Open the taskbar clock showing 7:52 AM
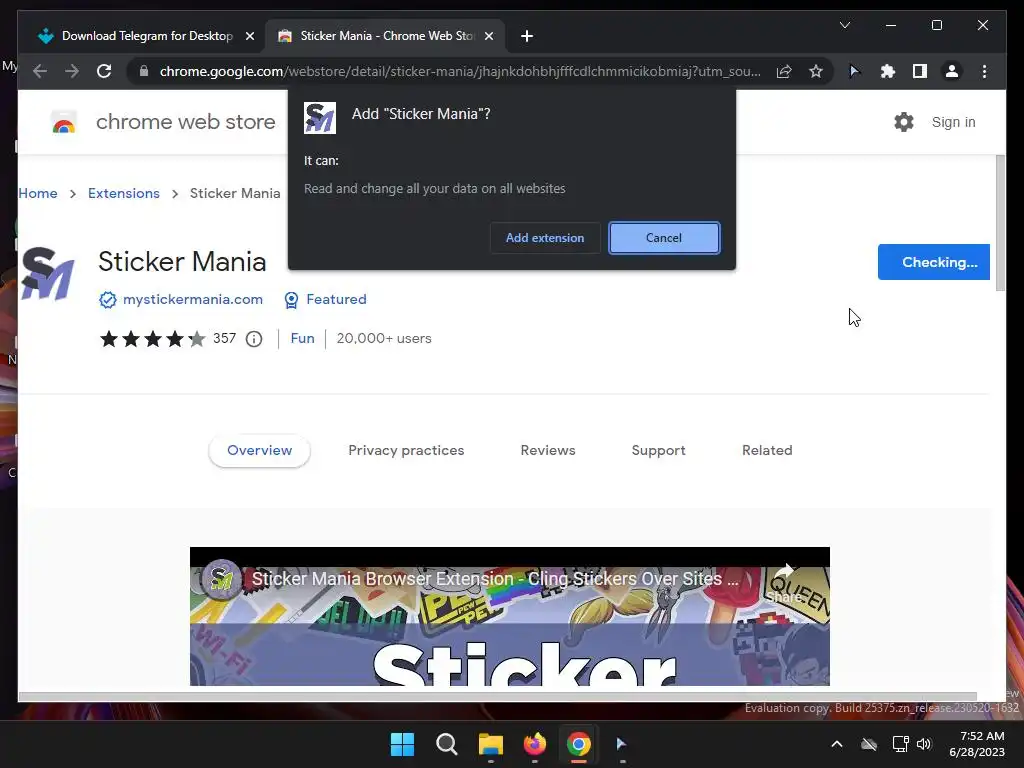This screenshot has width=1024, height=768. pyautogui.click(x=977, y=744)
